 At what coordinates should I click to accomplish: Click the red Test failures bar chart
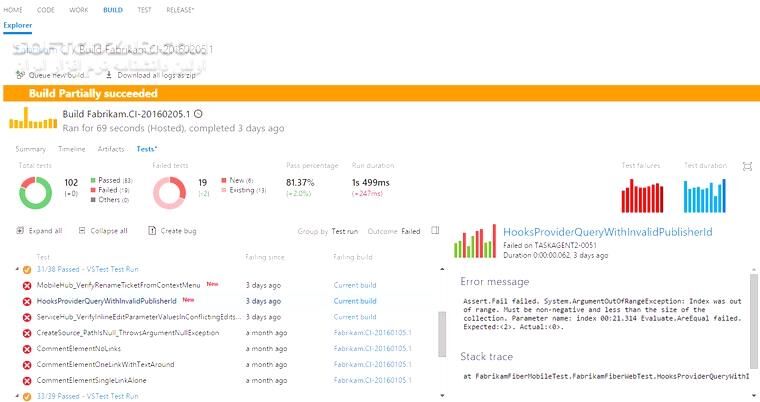[643, 196]
